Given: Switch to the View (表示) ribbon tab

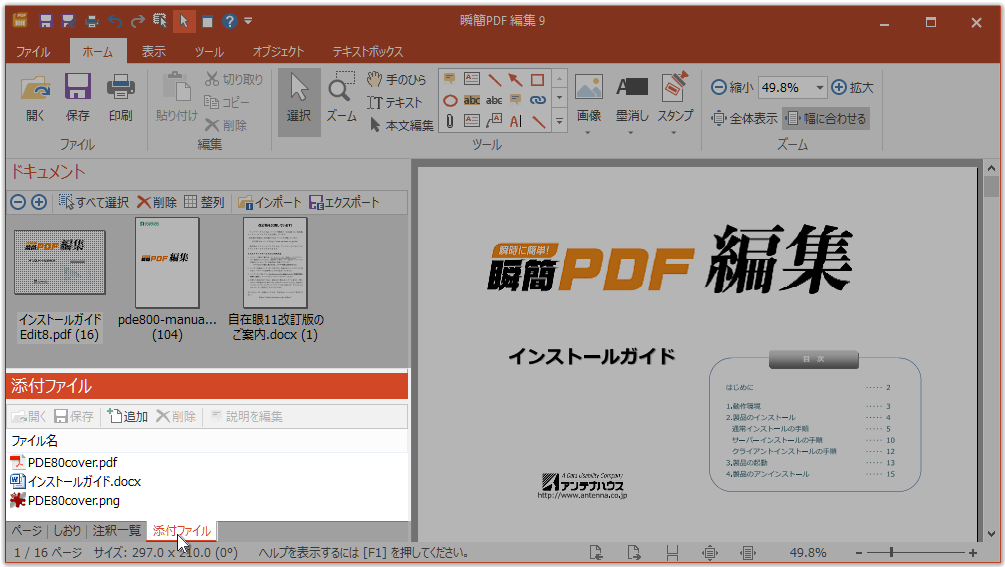Looking at the screenshot, I should (x=154, y=52).
